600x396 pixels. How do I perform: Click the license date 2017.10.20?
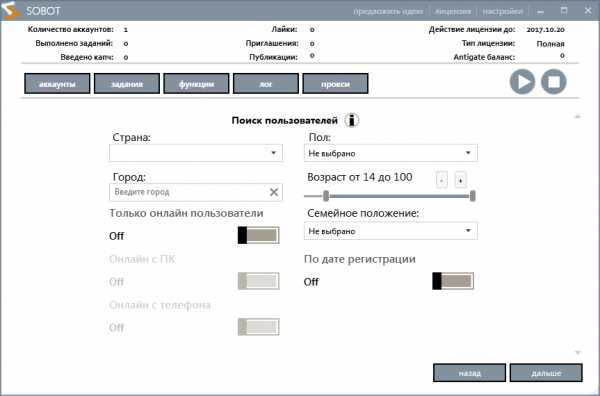point(545,29)
